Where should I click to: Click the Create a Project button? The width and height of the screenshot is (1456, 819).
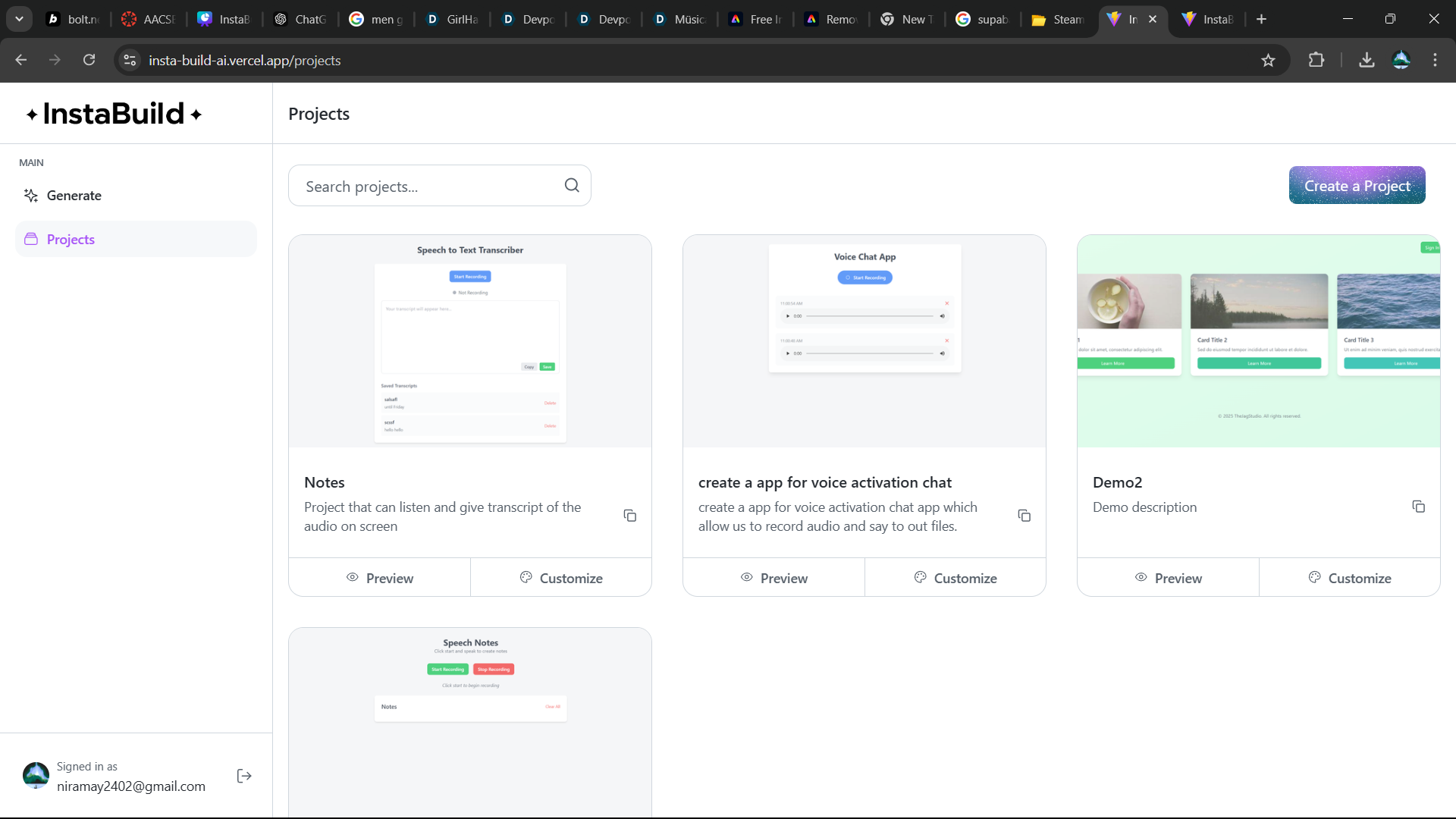tap(1357, 186)
